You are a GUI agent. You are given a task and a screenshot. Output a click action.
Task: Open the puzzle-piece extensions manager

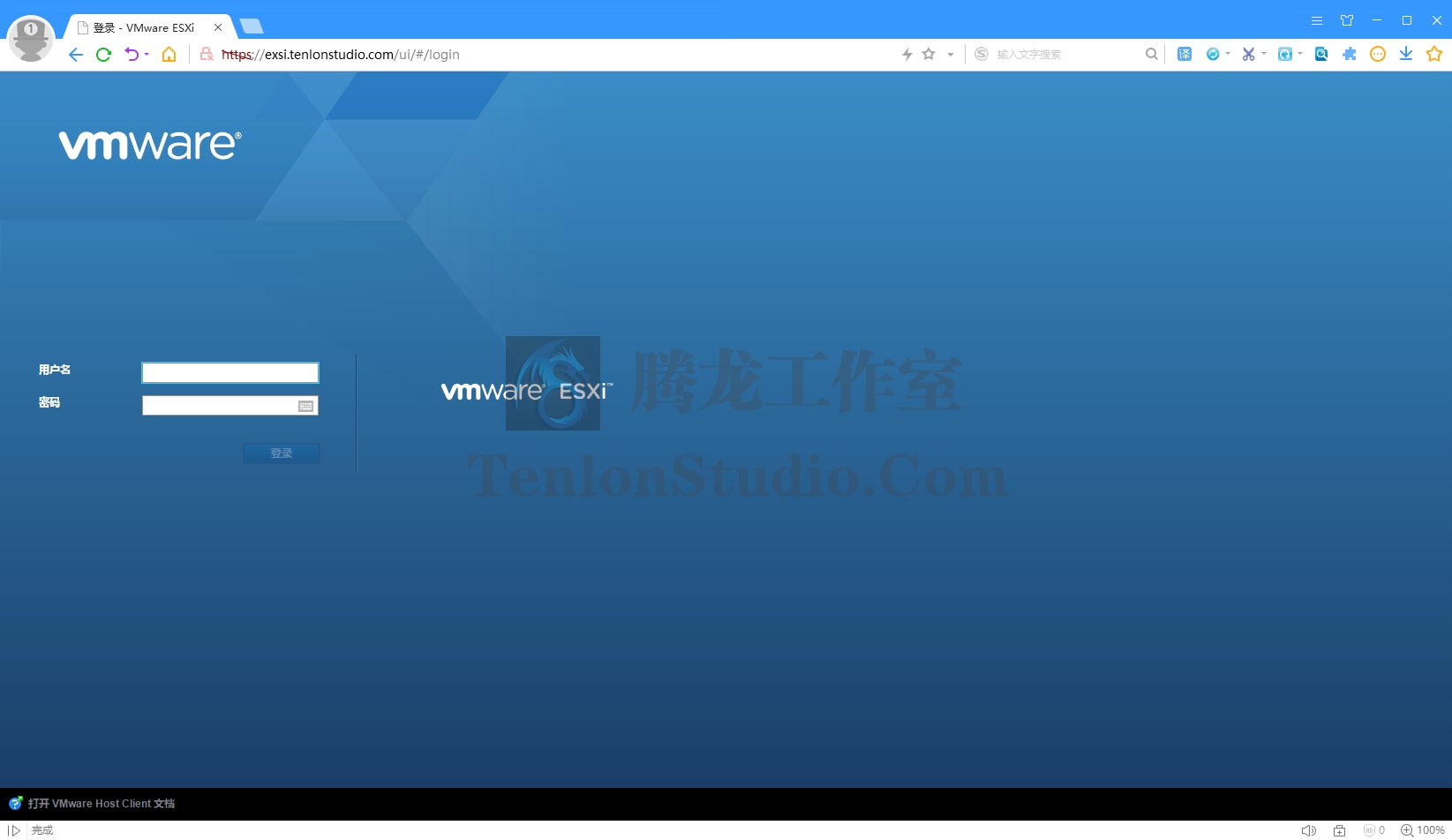1350,55
